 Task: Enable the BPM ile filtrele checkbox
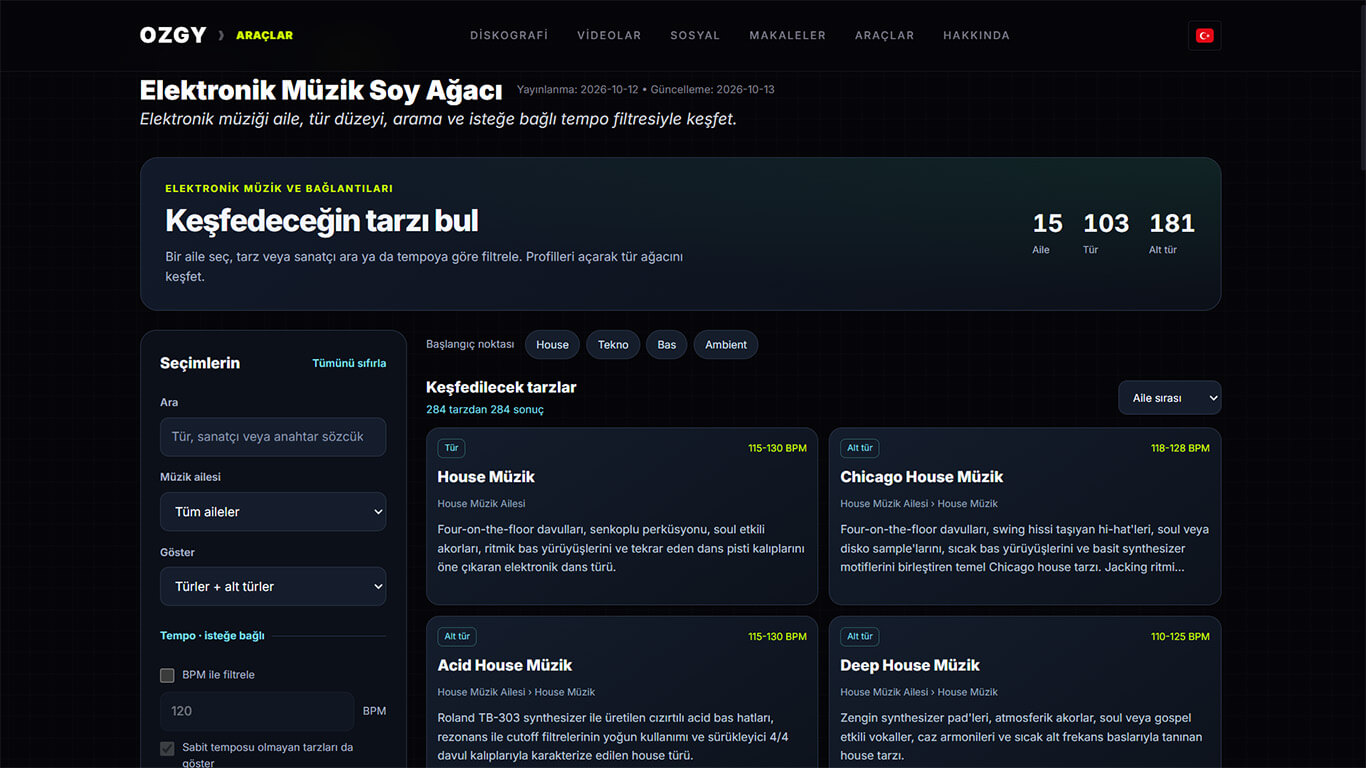tap(167, 675)
